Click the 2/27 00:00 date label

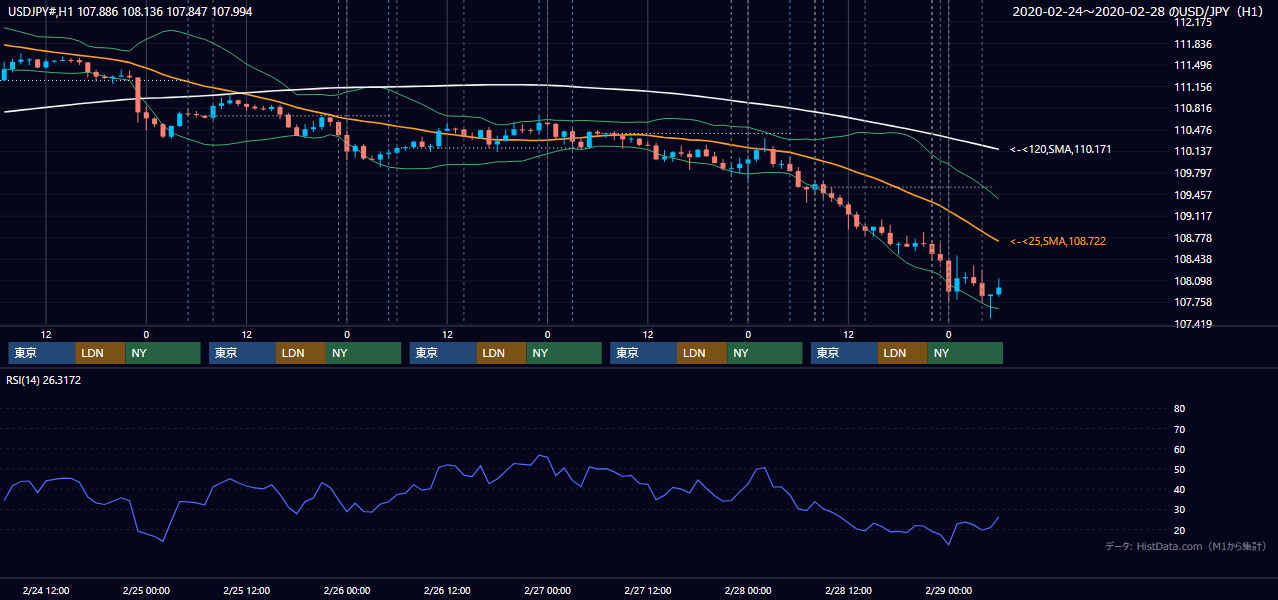[547, 591]
